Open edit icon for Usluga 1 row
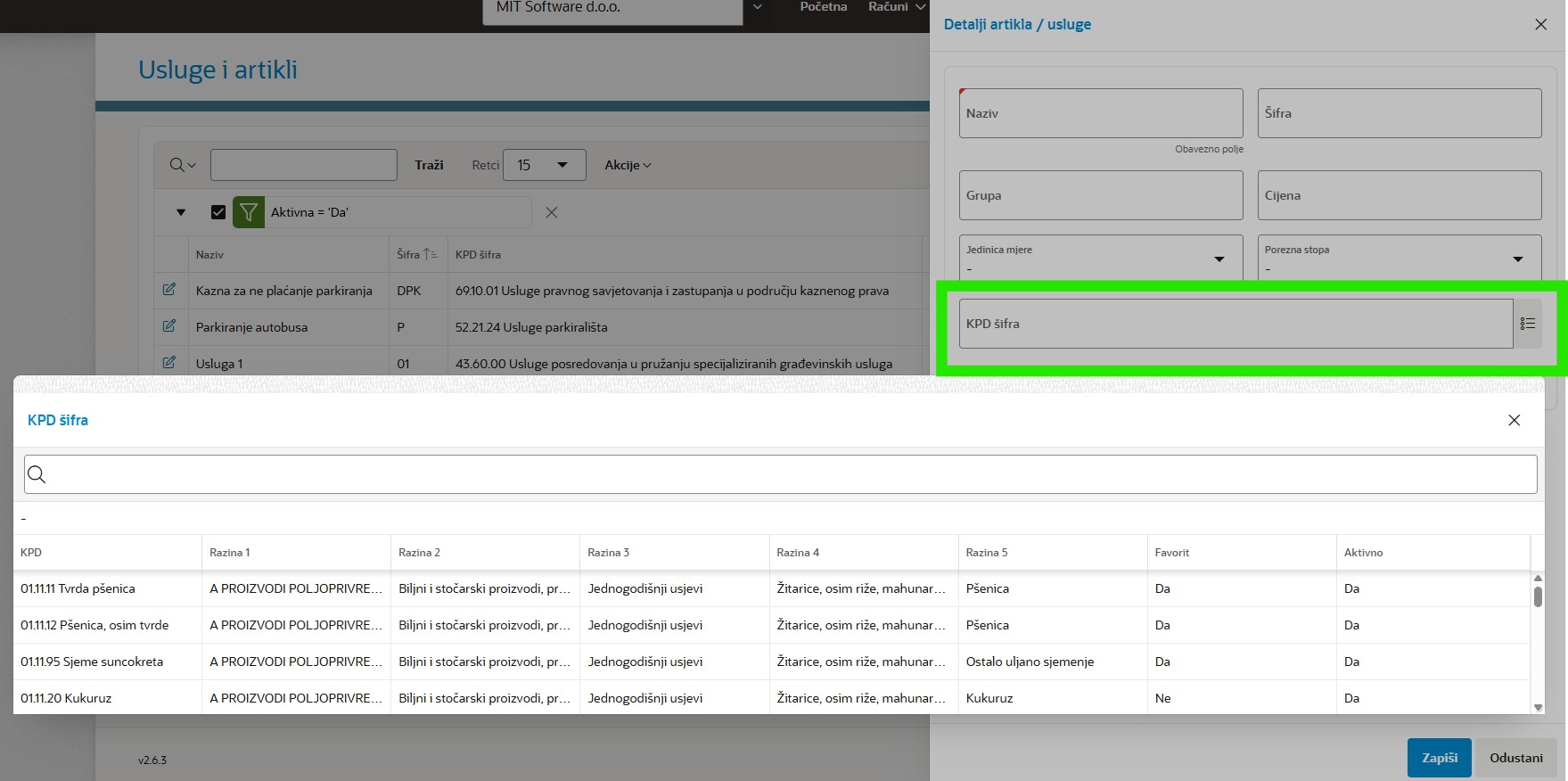The height and width of the screenshot is (781, 1568). [168, 363]
